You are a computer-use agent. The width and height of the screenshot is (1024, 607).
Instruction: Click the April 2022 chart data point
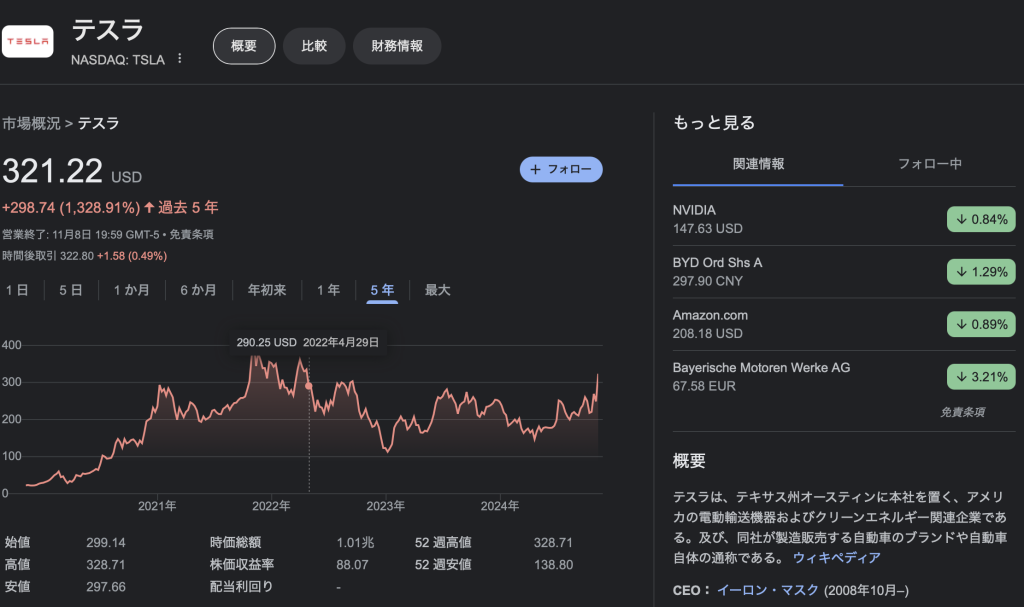click(308, 385)
